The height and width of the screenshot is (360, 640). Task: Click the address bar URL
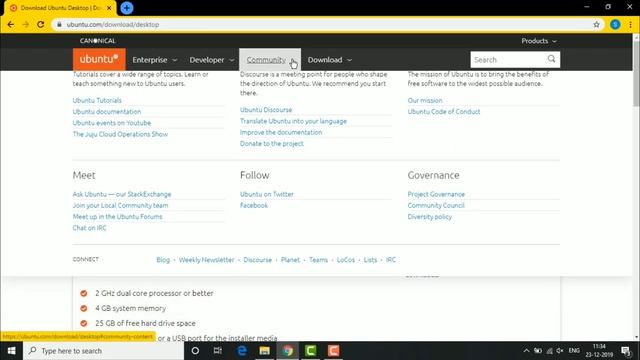click(113, 24)
